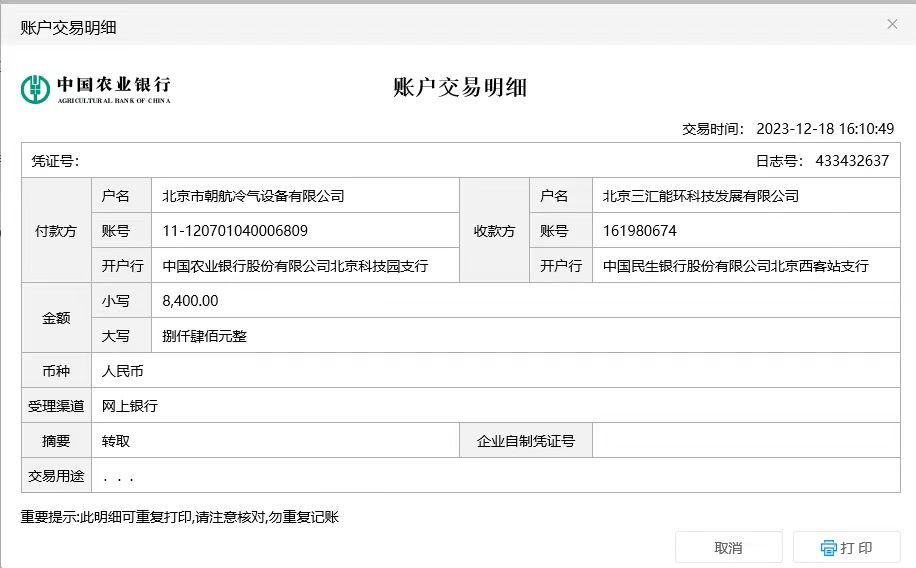Image resolution: width=916 pixels, height=568 pixels.
Task: Click the 交易时间 label
Action: [x=713, y=129]
